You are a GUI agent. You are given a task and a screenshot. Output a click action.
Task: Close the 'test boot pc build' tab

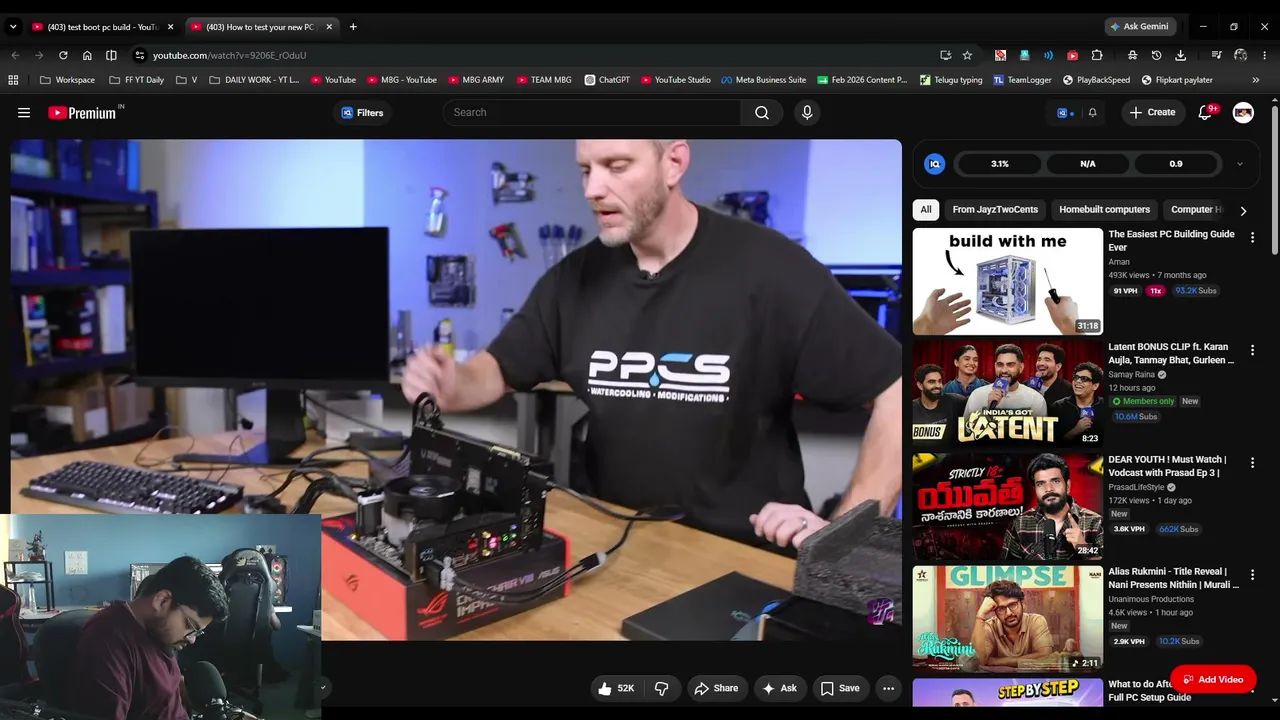pos(170,27)
